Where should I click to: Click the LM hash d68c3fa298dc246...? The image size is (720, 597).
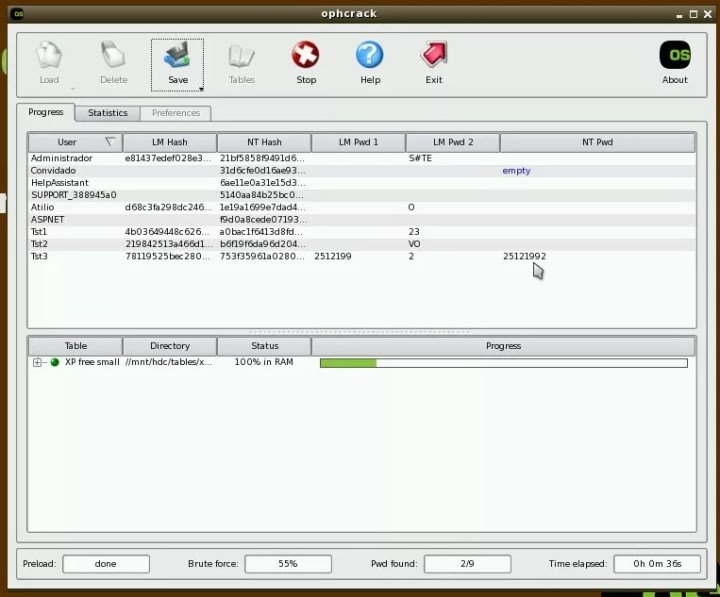168,207
